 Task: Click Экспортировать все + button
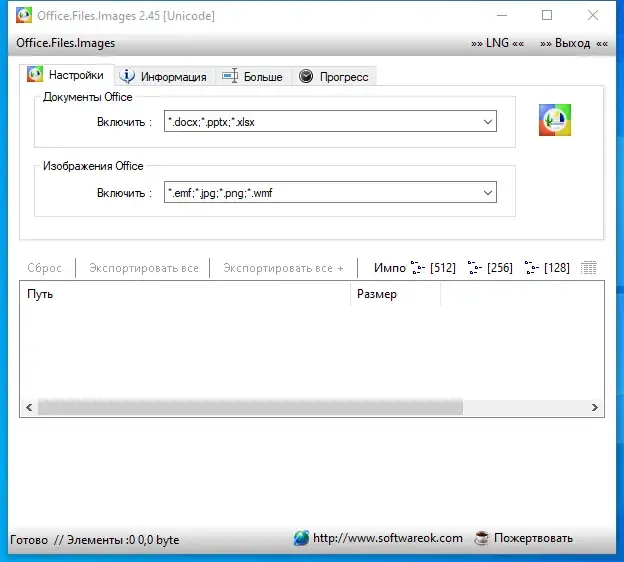coord(283,268)
